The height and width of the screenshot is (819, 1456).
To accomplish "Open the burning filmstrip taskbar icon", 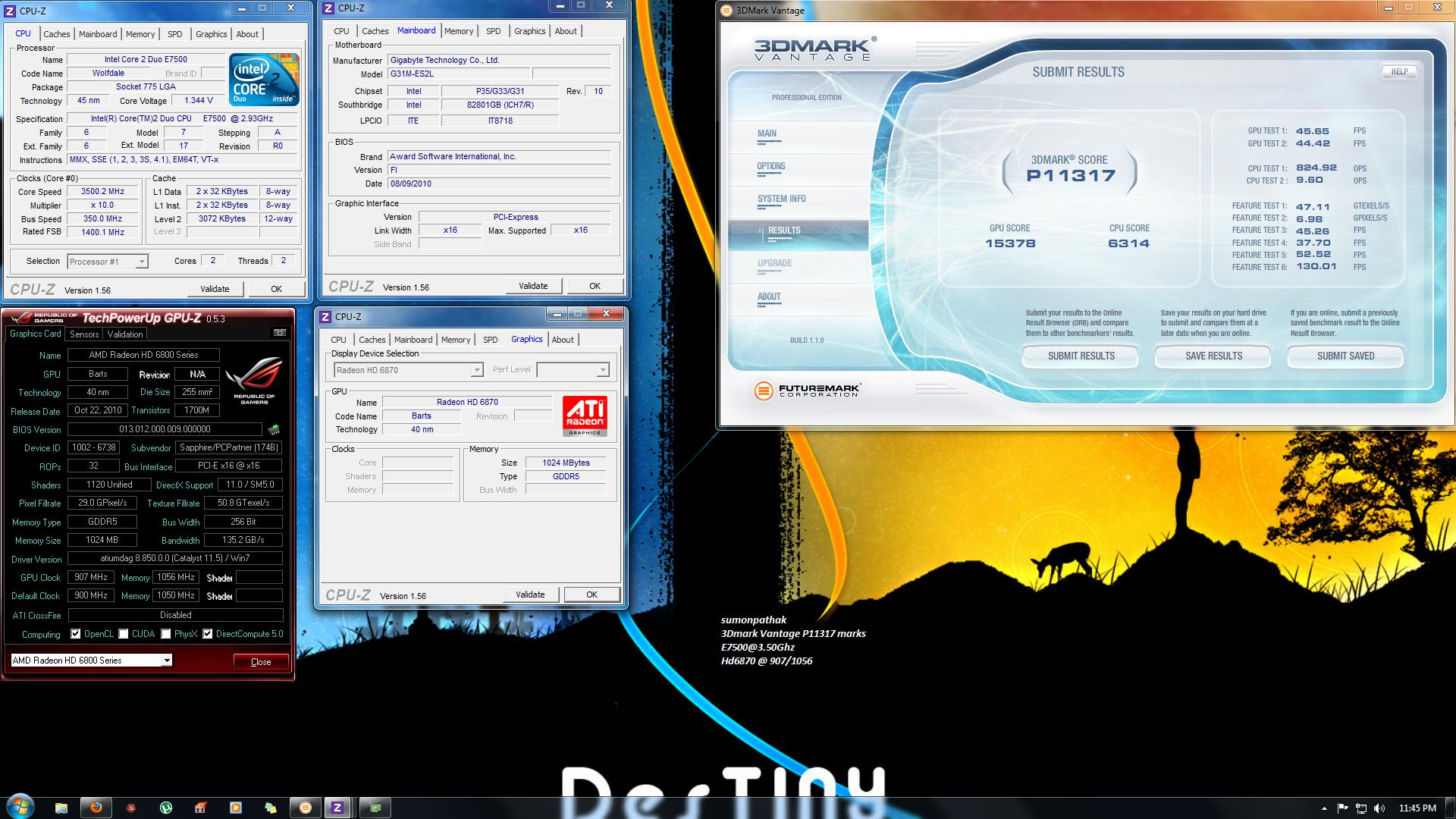I will 201,808.
